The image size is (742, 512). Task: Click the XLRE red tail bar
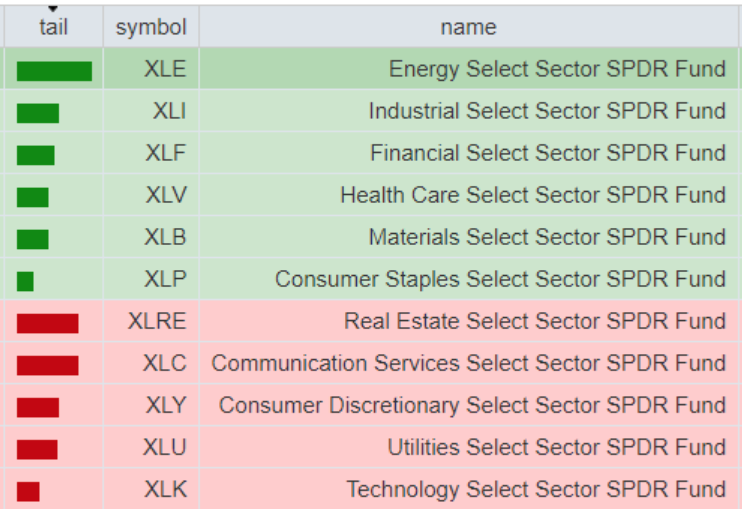[47, 323]
